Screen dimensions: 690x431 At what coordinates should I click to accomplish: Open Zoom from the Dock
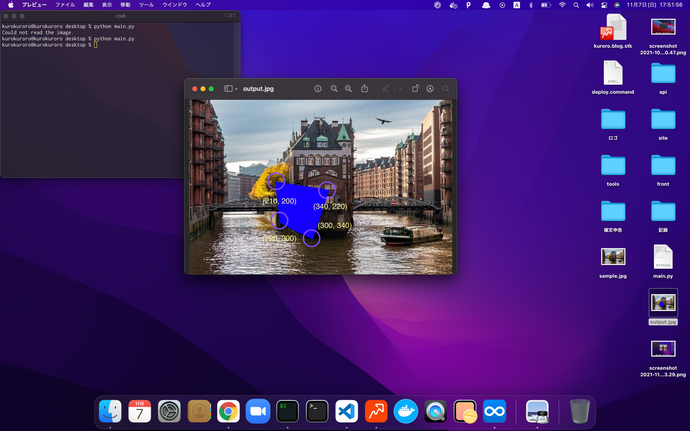coord(258,412)
